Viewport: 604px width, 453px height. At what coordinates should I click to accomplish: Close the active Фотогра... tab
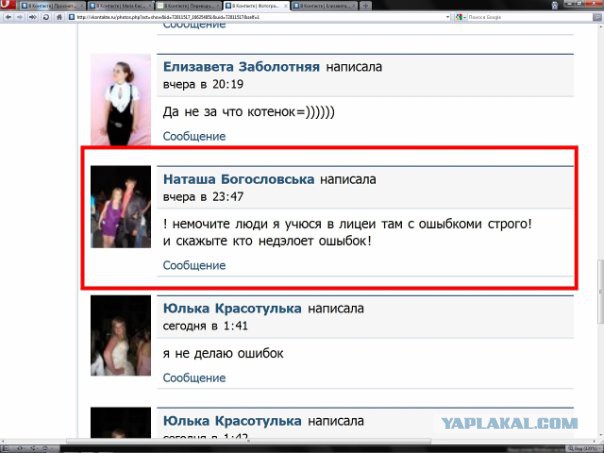(285, 6)
